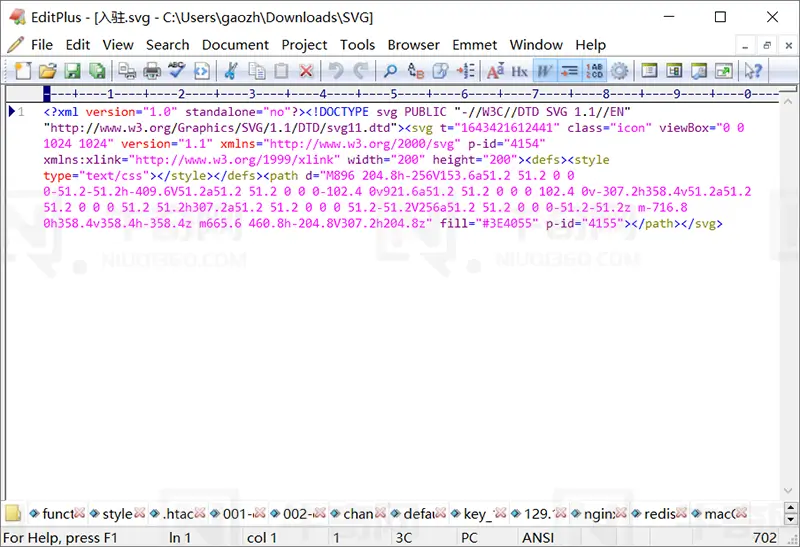Open the Replace tool icon
Screen dimensions: 800x547
coord(416,70)
